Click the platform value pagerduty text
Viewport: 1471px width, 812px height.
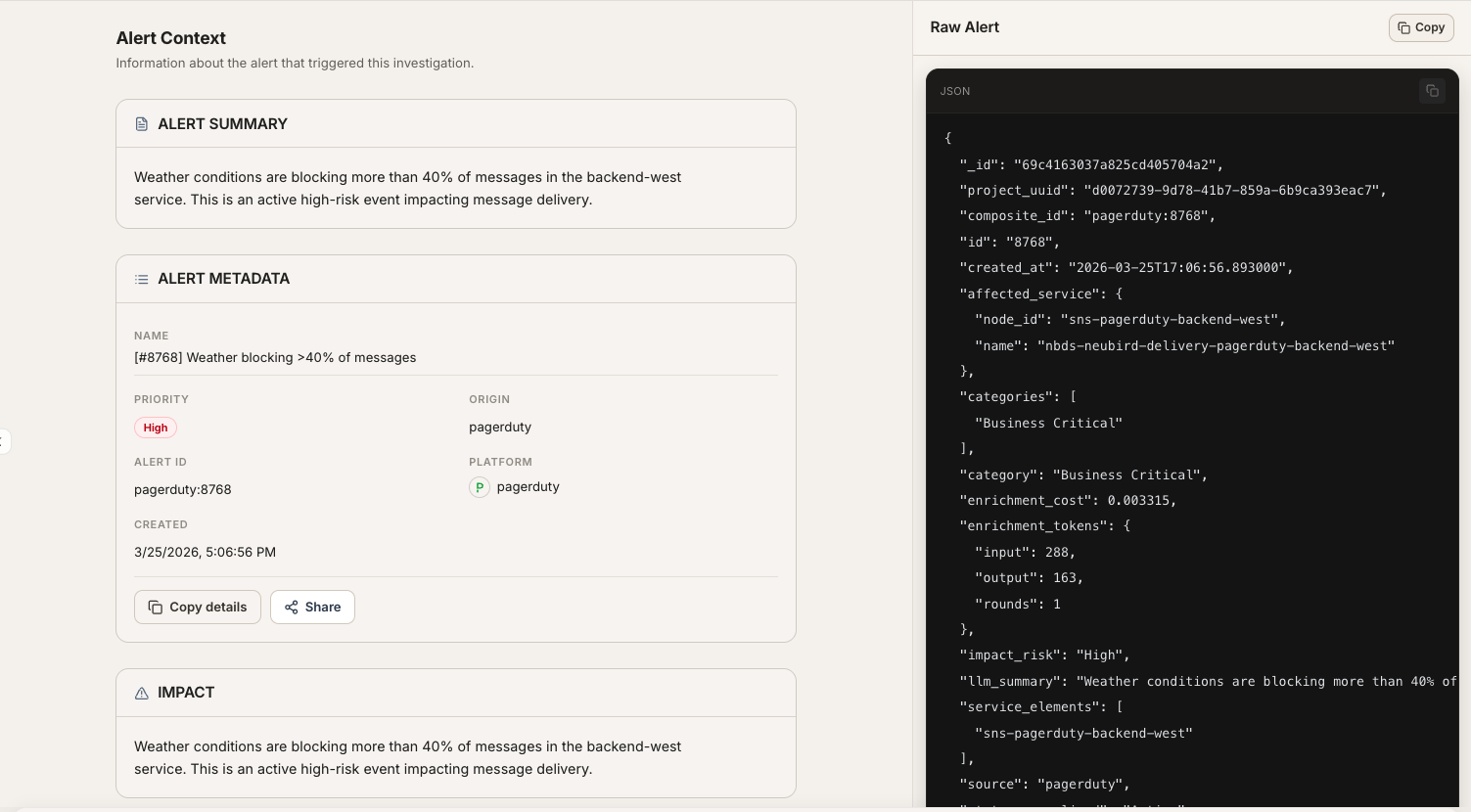point(529,486)
